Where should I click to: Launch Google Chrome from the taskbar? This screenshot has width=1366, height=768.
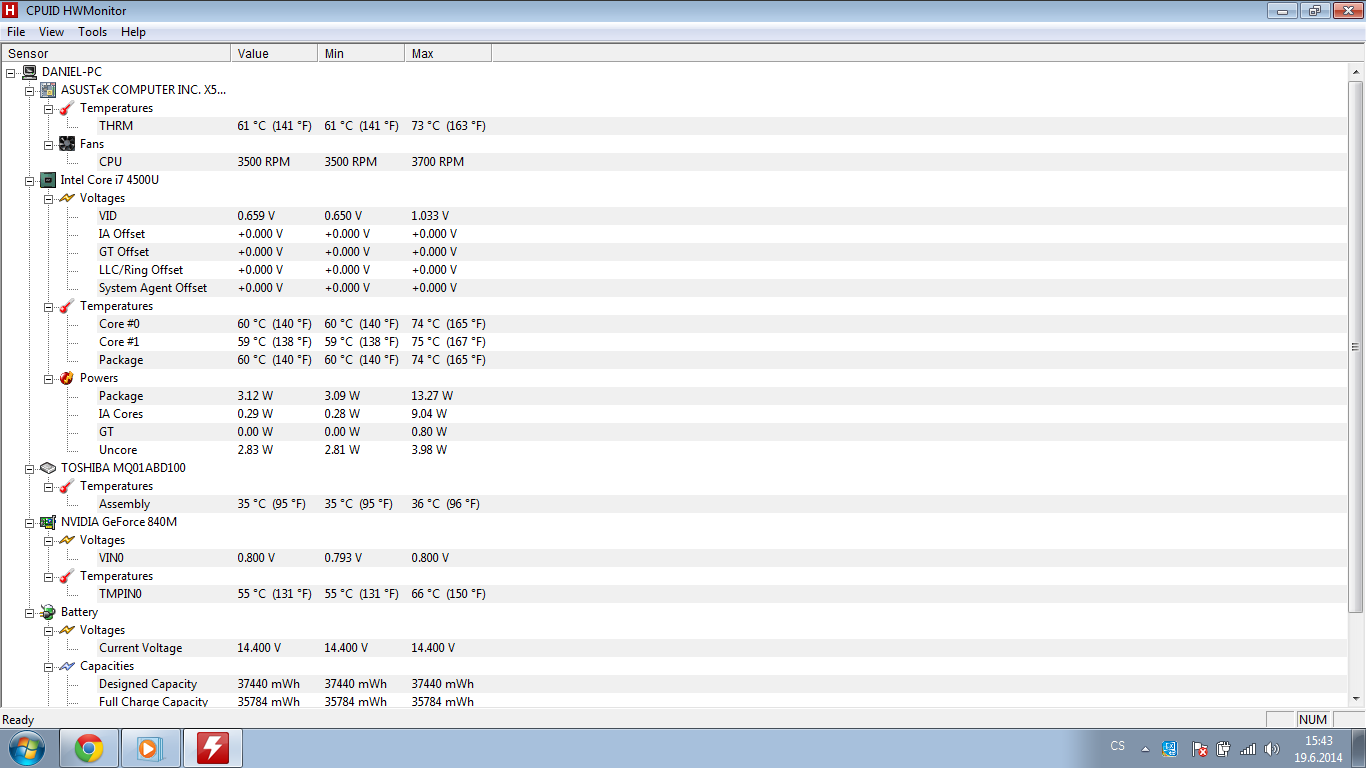point(89,748)
